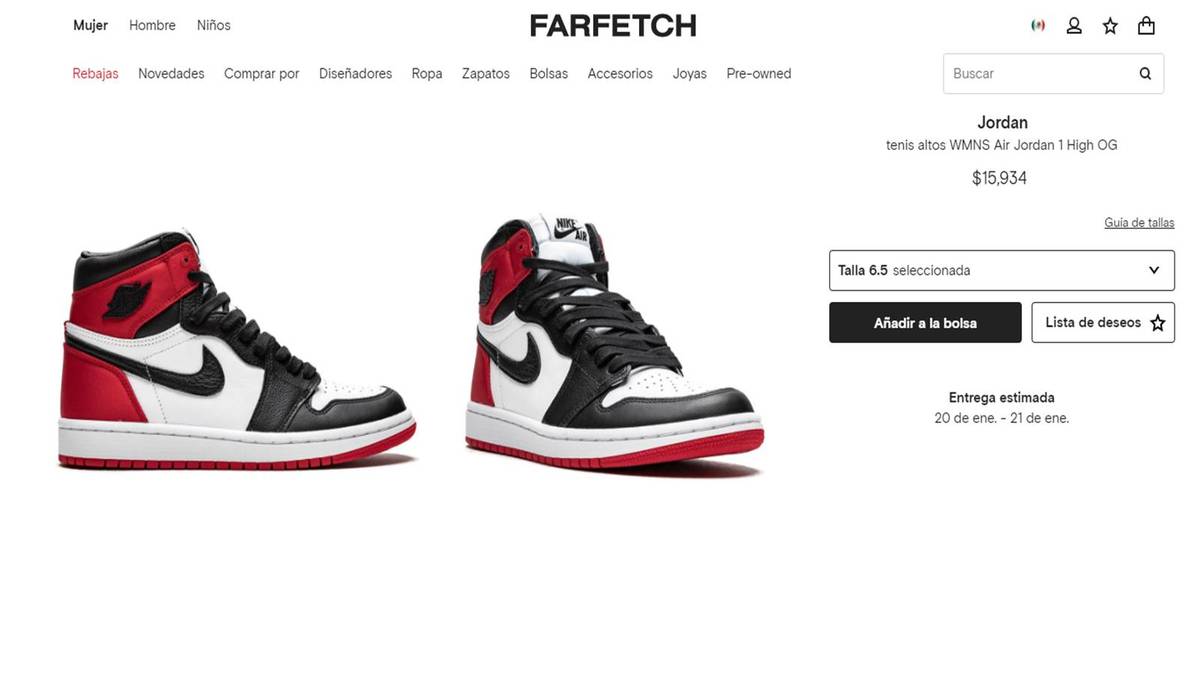The image size is (1200, 677).
Task: Click the Añadir a la bolsa button
Action: [925, 323]
